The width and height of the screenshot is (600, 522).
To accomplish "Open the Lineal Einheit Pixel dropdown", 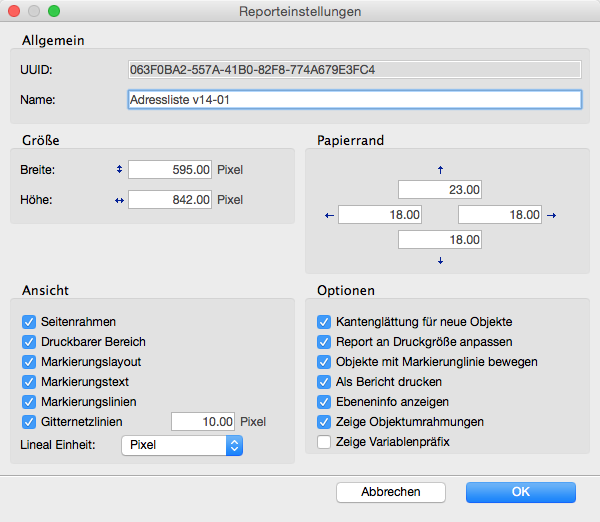I will (x=181, y=445).
